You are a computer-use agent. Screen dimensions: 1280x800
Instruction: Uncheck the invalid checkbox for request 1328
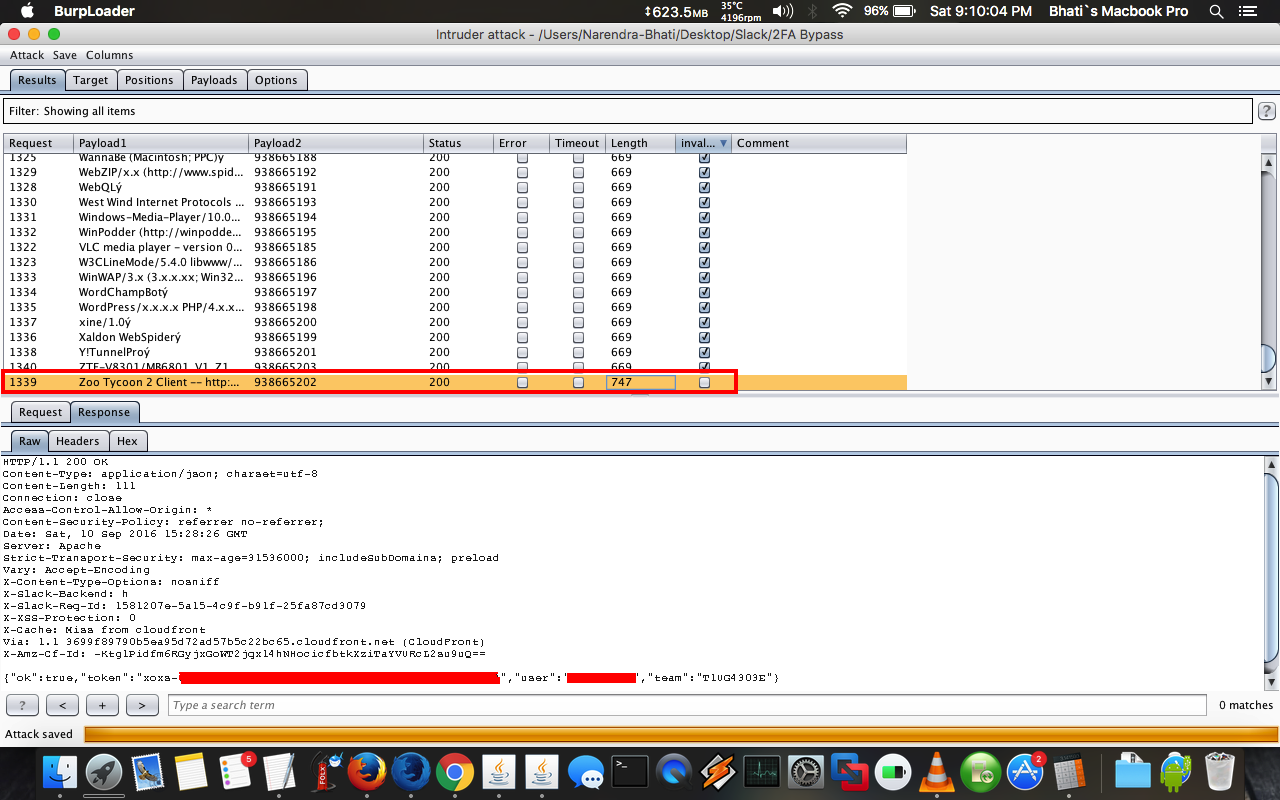704,187
